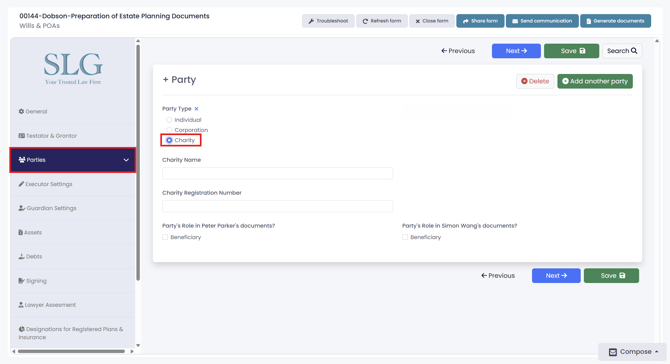The image size is (670, 364).
Task: Click Share form button
Action: pos(480,21)
